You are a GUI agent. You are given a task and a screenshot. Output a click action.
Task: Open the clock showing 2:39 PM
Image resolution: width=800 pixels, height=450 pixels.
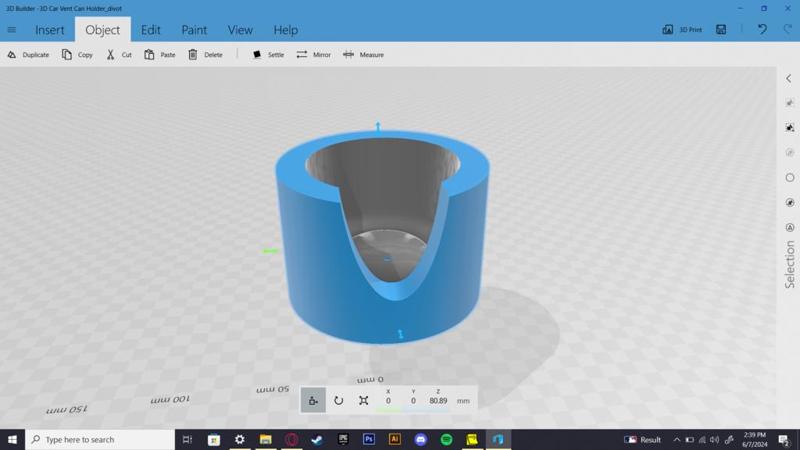click(755, 439)
